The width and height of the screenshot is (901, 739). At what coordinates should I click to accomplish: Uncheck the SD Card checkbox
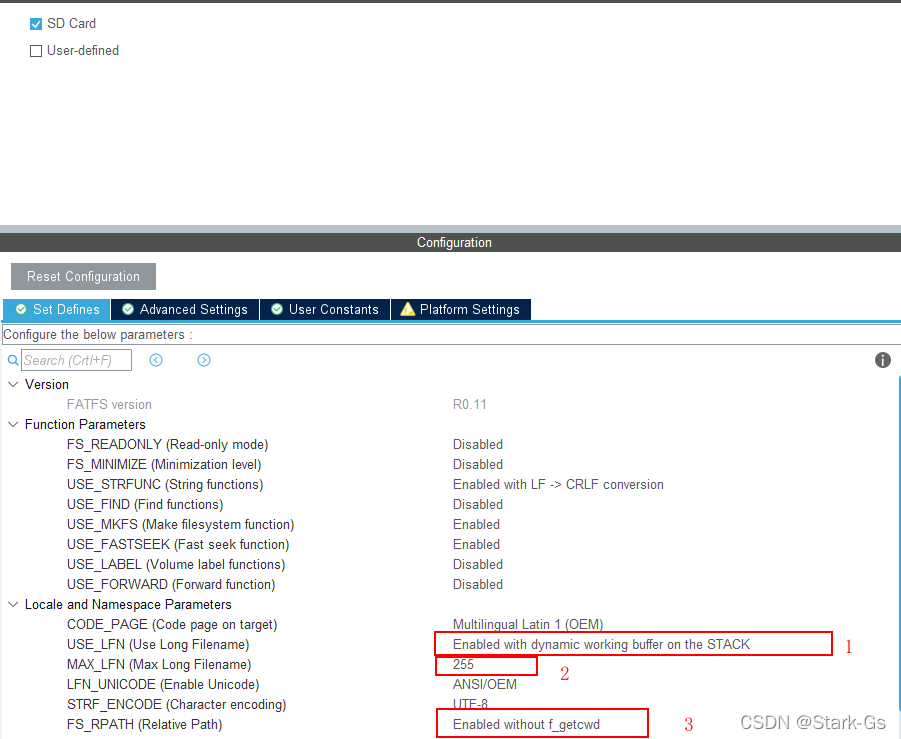coord(36,24)
